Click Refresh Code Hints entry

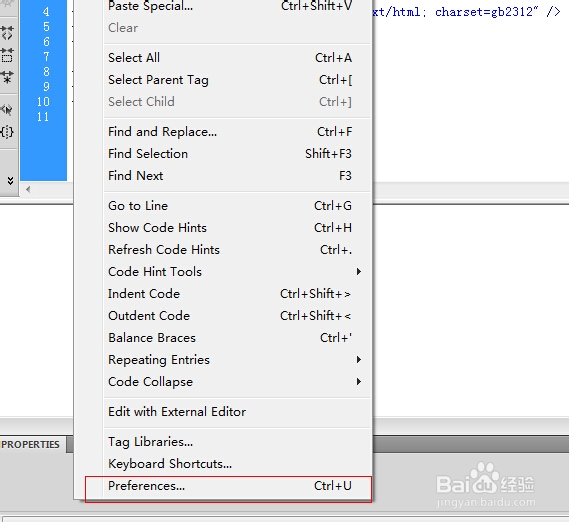click(229, 250)
